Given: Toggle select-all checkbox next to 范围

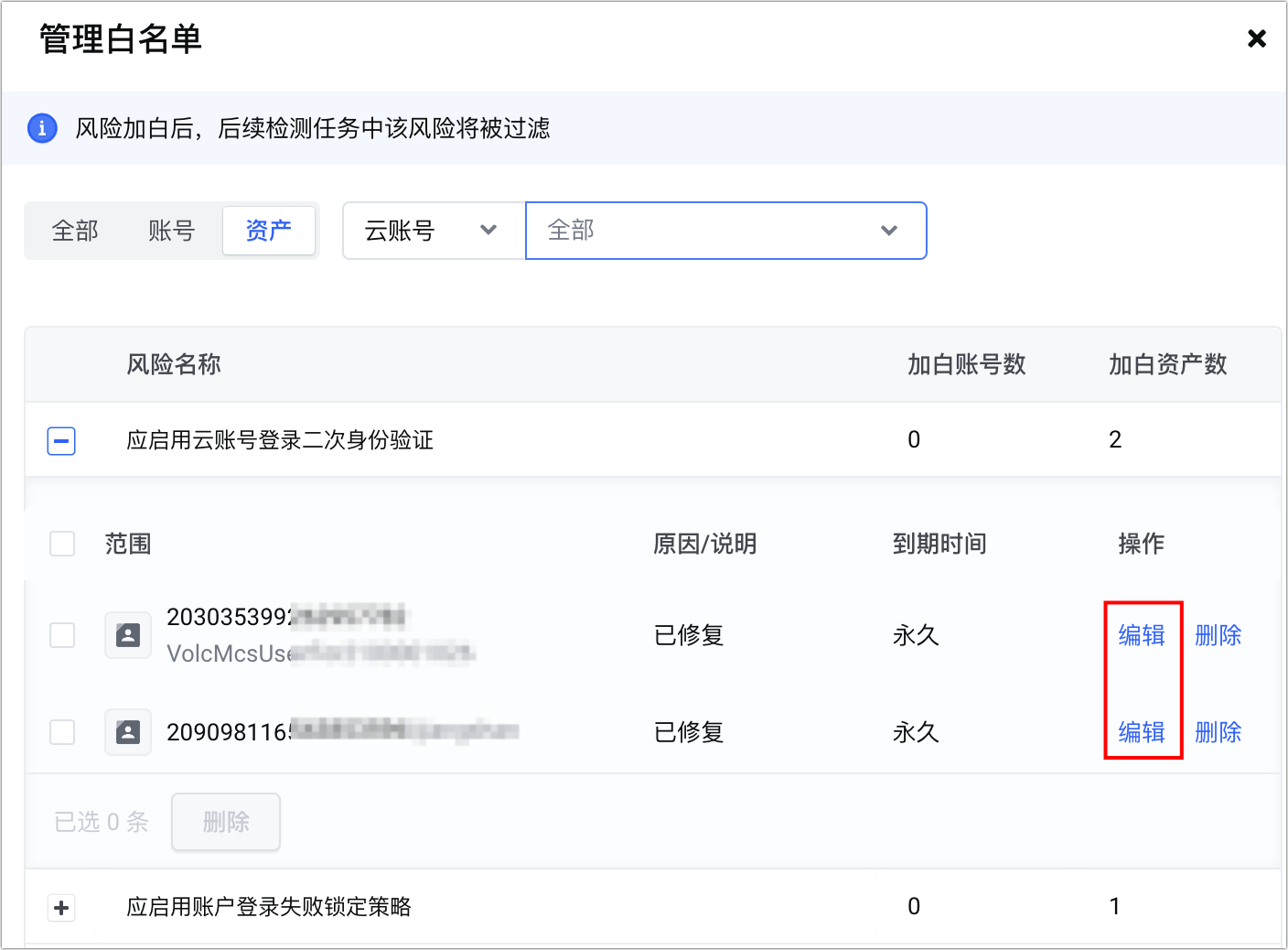Looking at the screenshot, I should coord(62,544).
